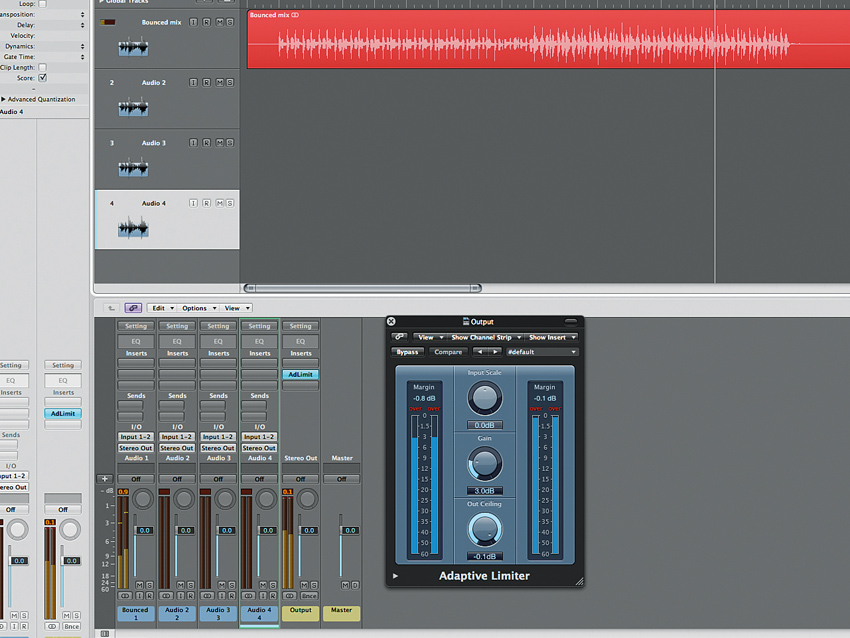Open the #default preset dropdown
The width and height of the screenshot is (850, 638).
[x=541, y=352]
